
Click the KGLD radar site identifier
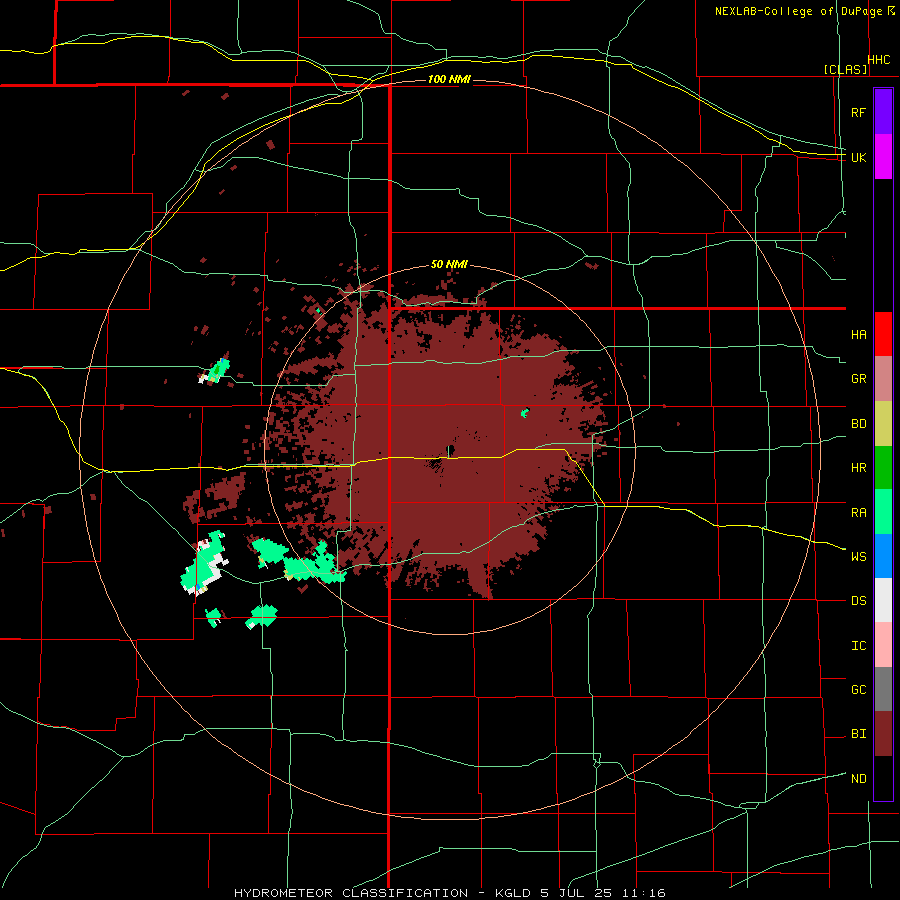click(511, 893)
